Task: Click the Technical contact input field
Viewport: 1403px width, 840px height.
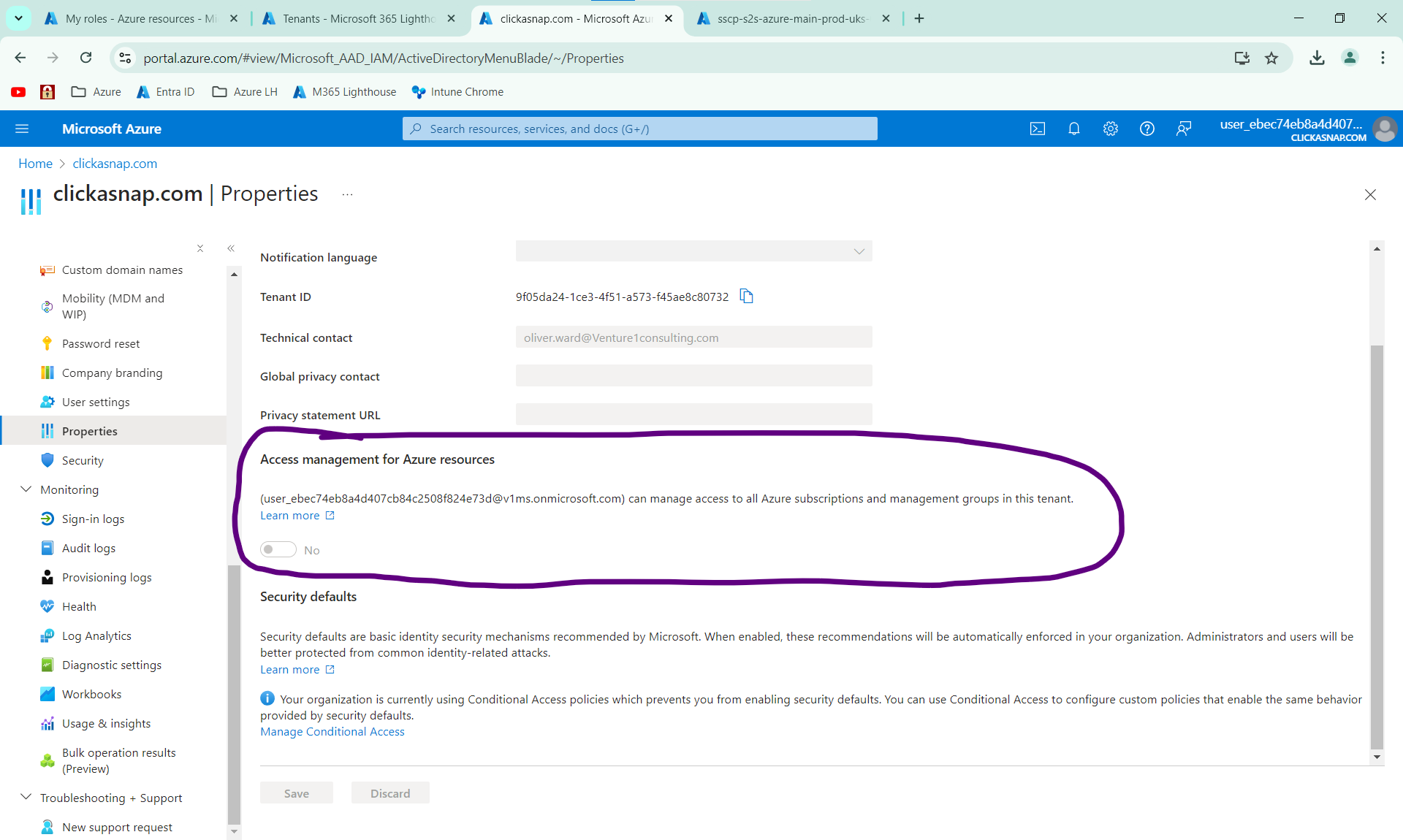Action: coord(693,337)
